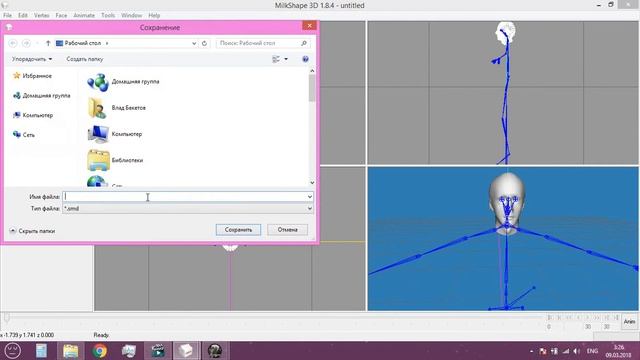Click the file list scrollbar up arrow
Viewport: 640px width, 360px height.
tap(312, 71)
